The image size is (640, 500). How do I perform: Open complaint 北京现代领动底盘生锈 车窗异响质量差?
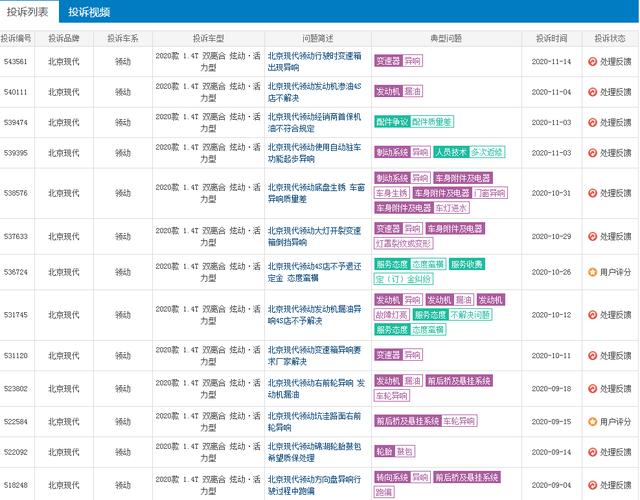(x=316, y=193)
